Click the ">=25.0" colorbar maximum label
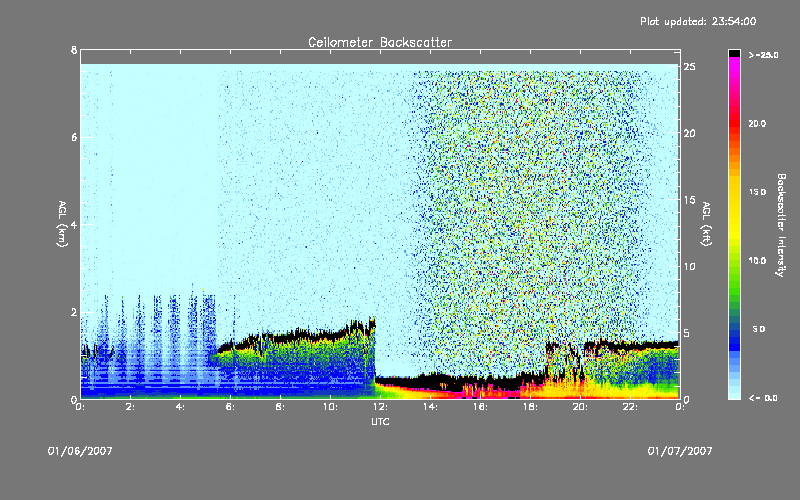Screen dimensions: 800x500 [x=763, y=55]
